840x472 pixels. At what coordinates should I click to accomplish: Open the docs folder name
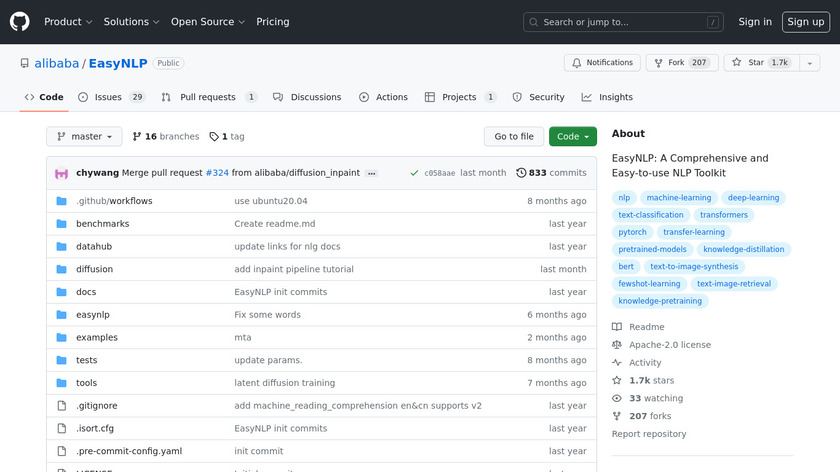pyautogui.click(x=86, y=292)
